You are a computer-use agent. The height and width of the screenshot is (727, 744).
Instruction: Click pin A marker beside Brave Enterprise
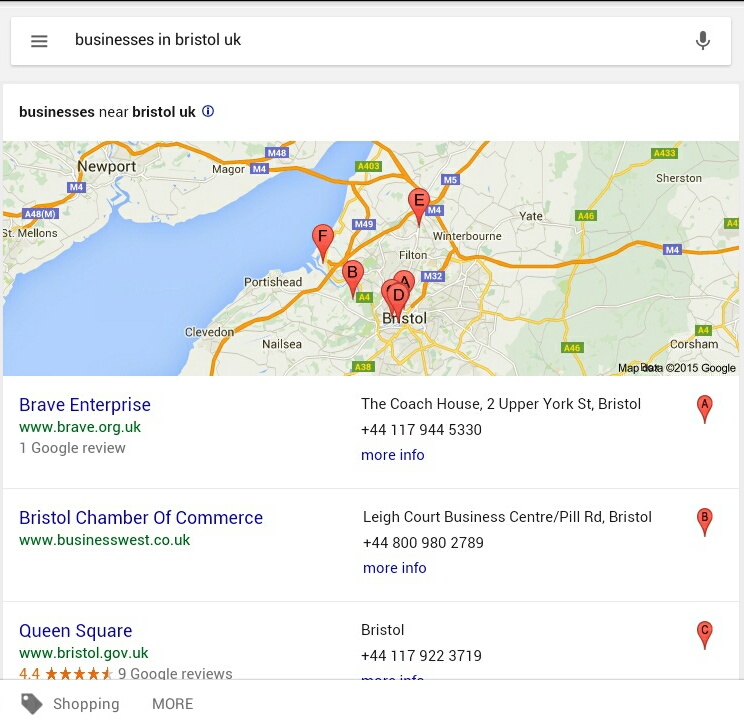tap(705, 408)
